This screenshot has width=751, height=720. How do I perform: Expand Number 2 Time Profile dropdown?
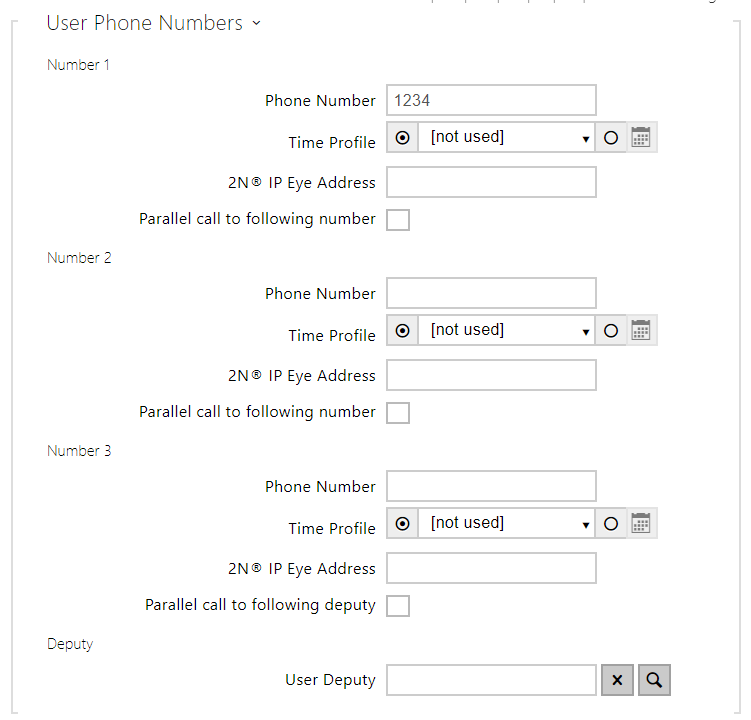tap(506, 331)
